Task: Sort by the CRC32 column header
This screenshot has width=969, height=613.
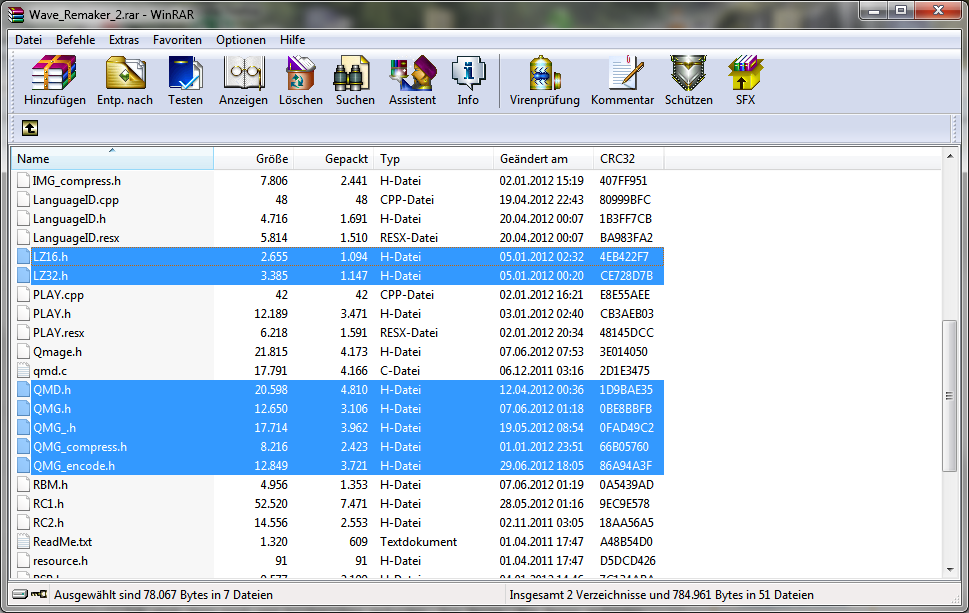Action: [x=628, y=159]
